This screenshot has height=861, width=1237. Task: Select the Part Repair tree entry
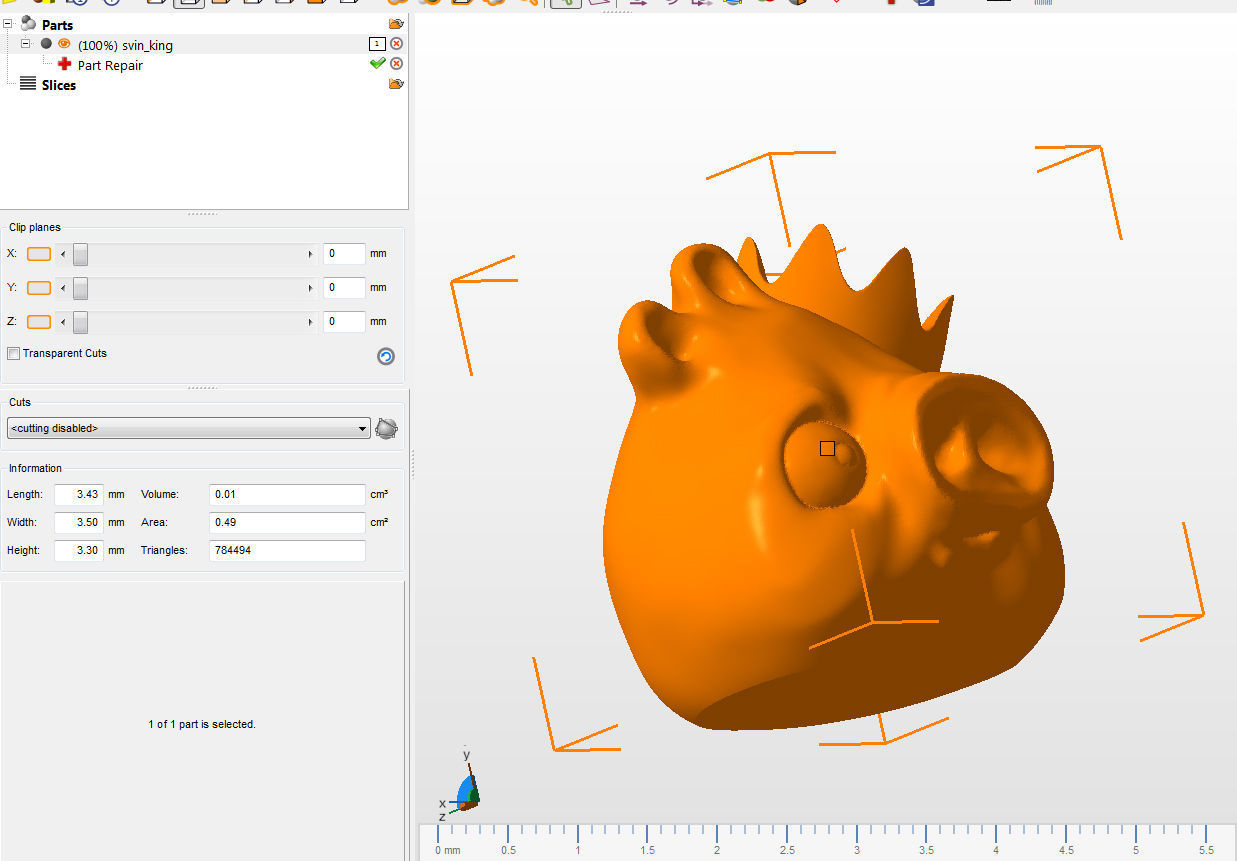coord(110,65)
